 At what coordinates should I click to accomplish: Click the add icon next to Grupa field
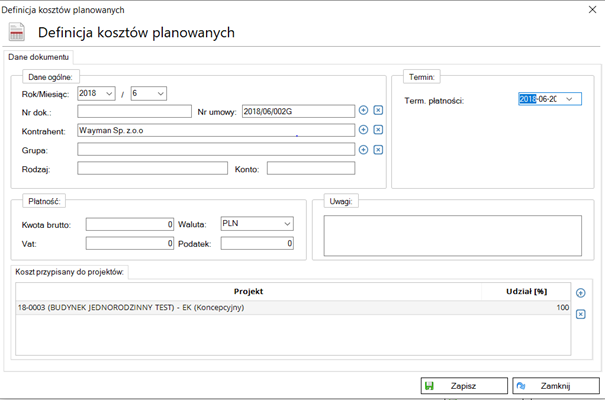pyautogui.click(x=363, y=150)
